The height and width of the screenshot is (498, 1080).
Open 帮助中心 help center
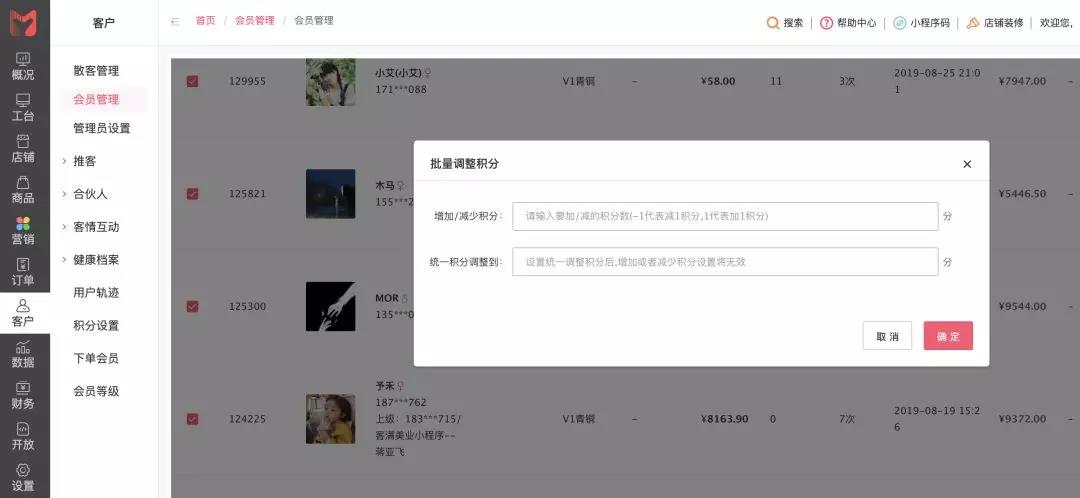(x=848, y=23)
